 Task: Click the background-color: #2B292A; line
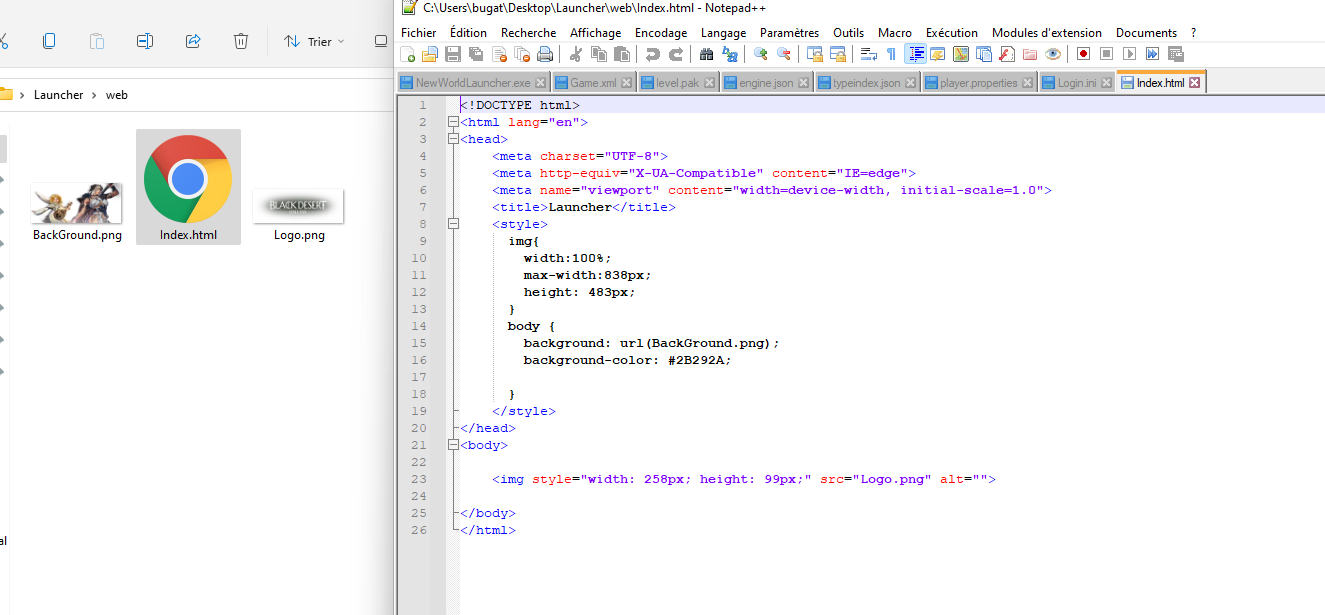627,360
